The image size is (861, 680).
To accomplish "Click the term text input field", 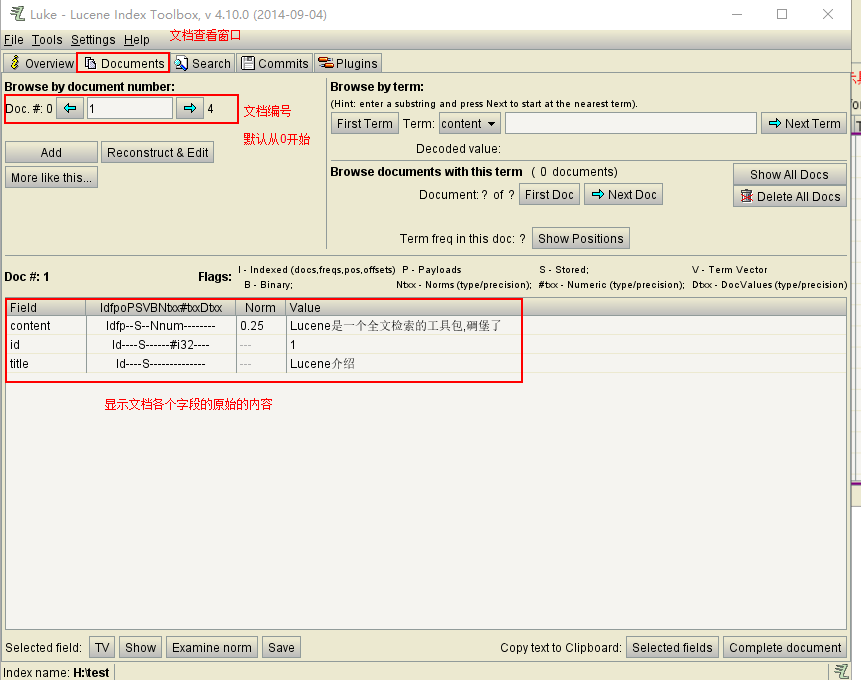I will (630, 124).
